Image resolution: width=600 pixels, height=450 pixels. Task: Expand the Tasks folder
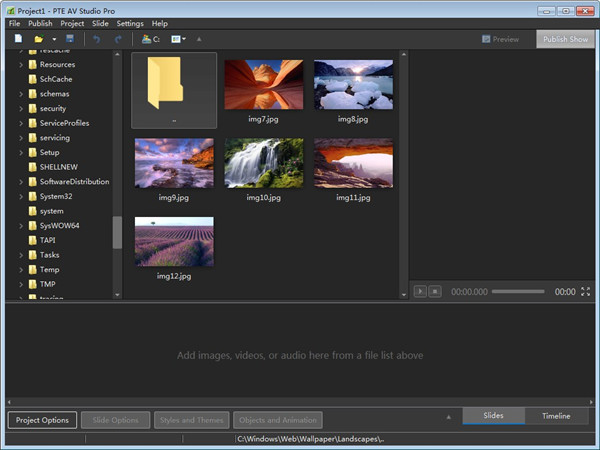click(x=21, y=255)
